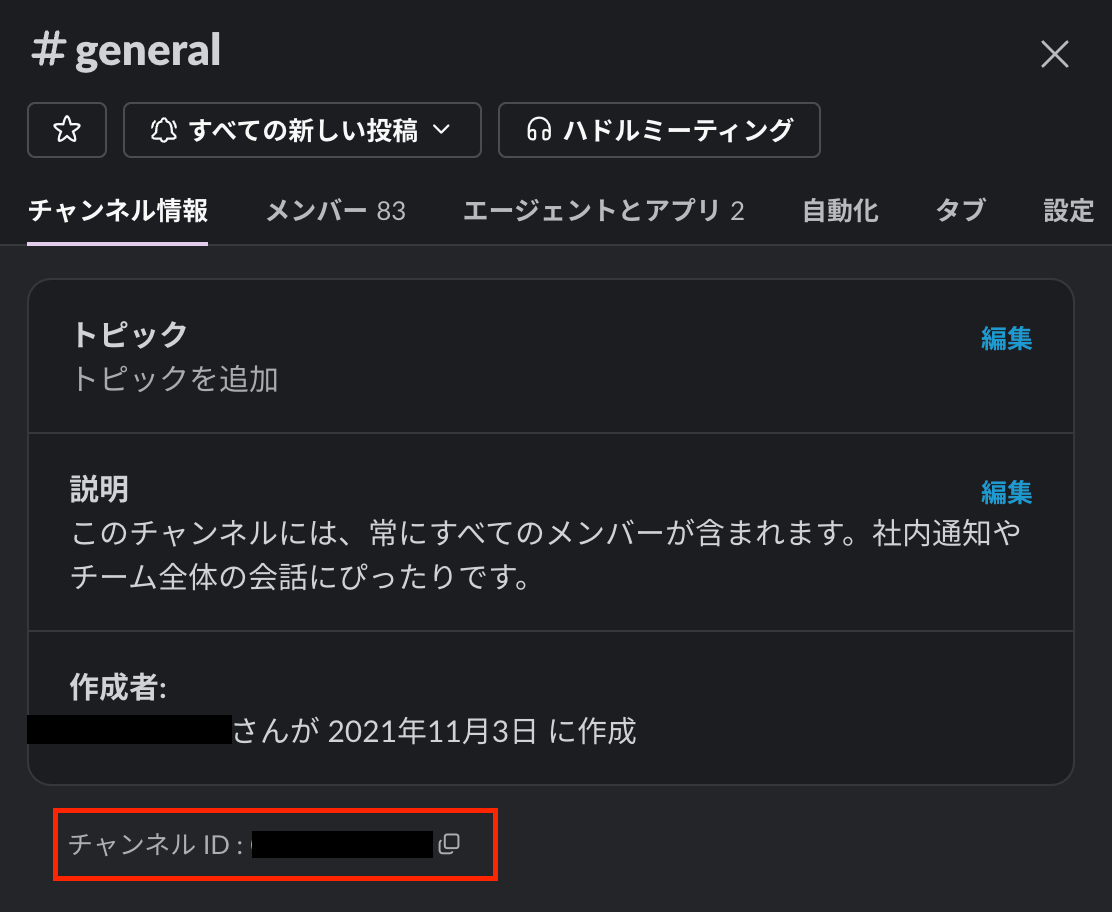The image size is (1112, 912).
Task: Go to the 自動化 tab
Action: point(840,211)
